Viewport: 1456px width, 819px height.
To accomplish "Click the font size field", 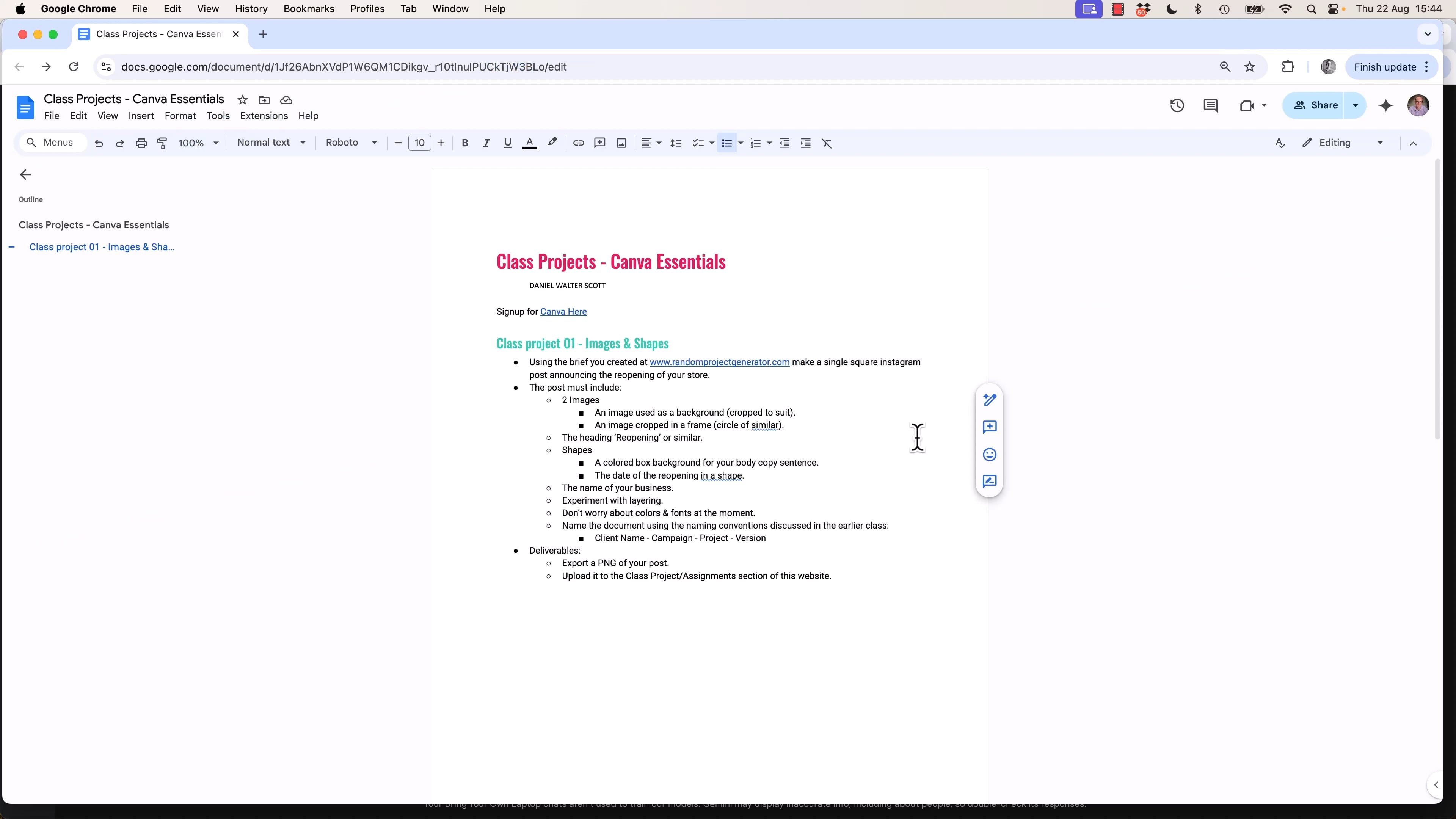I will 419,143.
